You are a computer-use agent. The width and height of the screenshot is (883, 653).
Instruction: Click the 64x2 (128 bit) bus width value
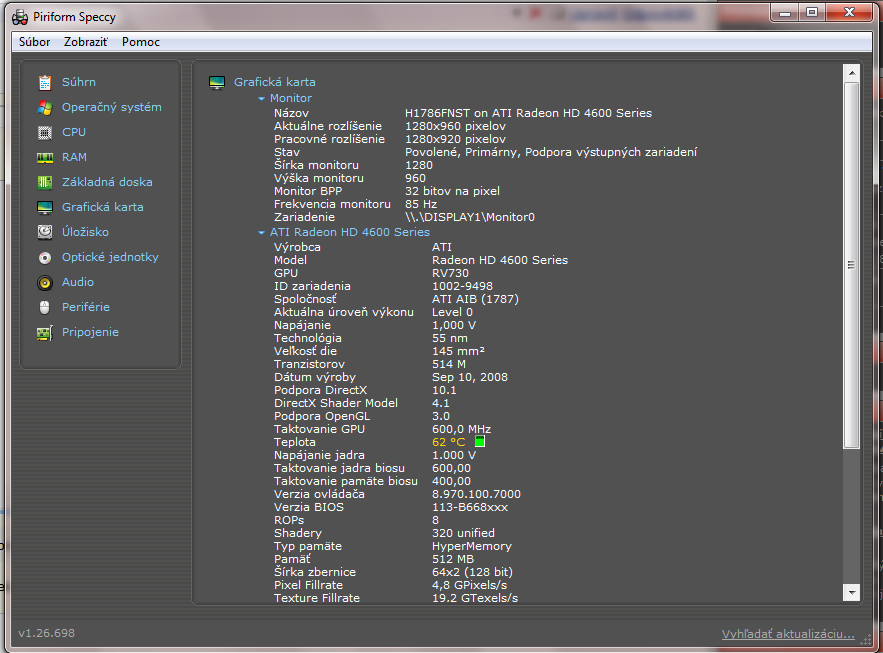(x=472, y=572)
